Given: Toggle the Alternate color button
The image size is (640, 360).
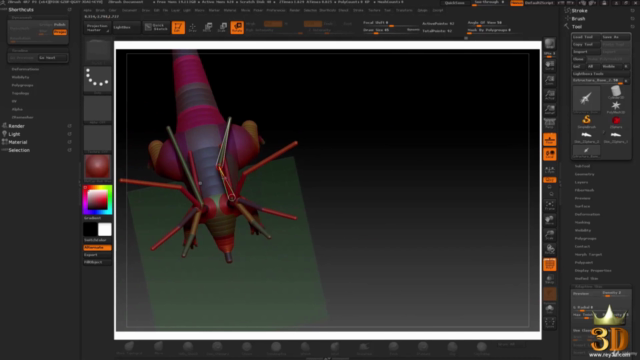Looking at the screenshot, I should click(x=97, y=247).
